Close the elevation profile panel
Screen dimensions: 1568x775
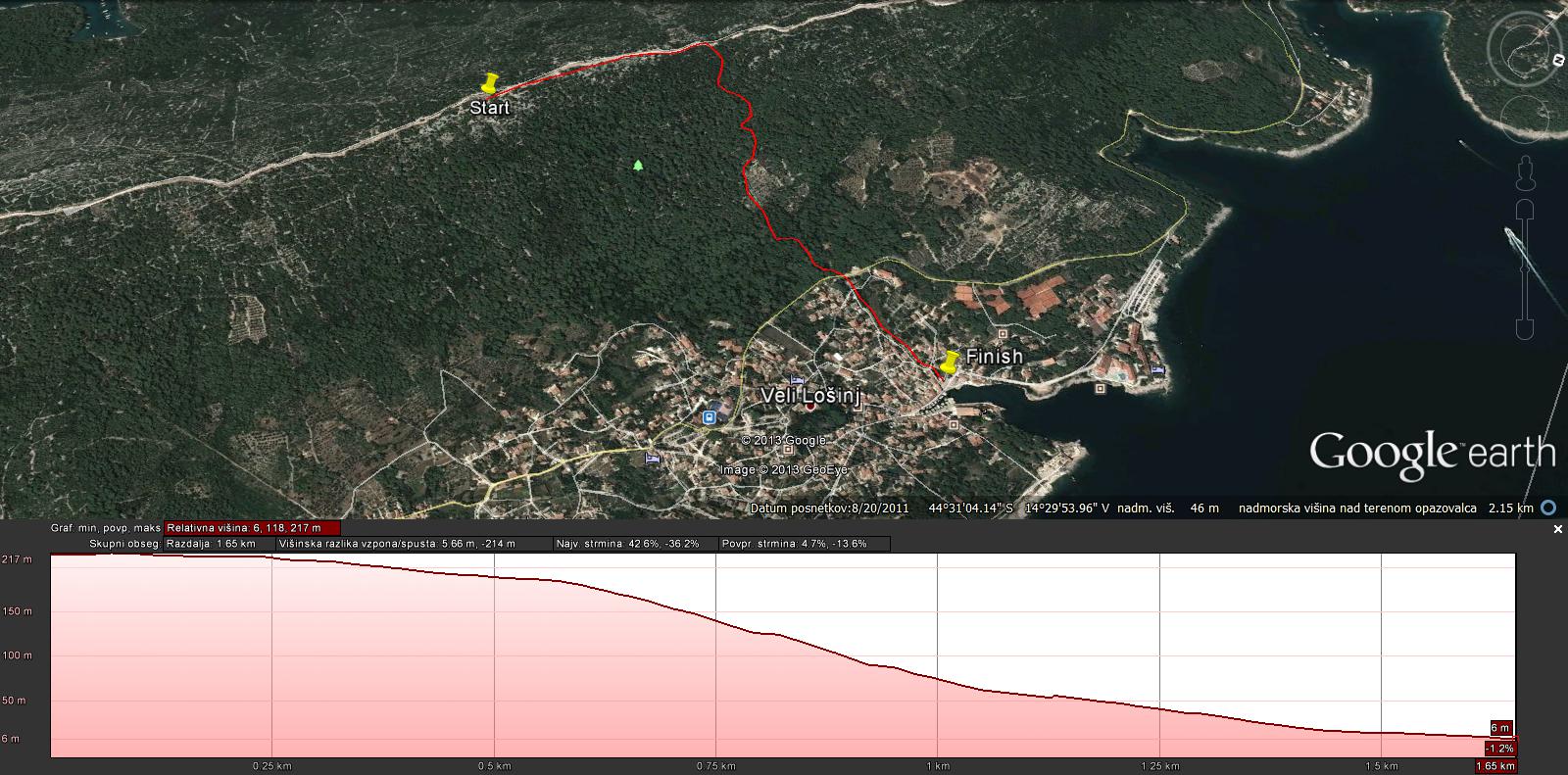1558,529
